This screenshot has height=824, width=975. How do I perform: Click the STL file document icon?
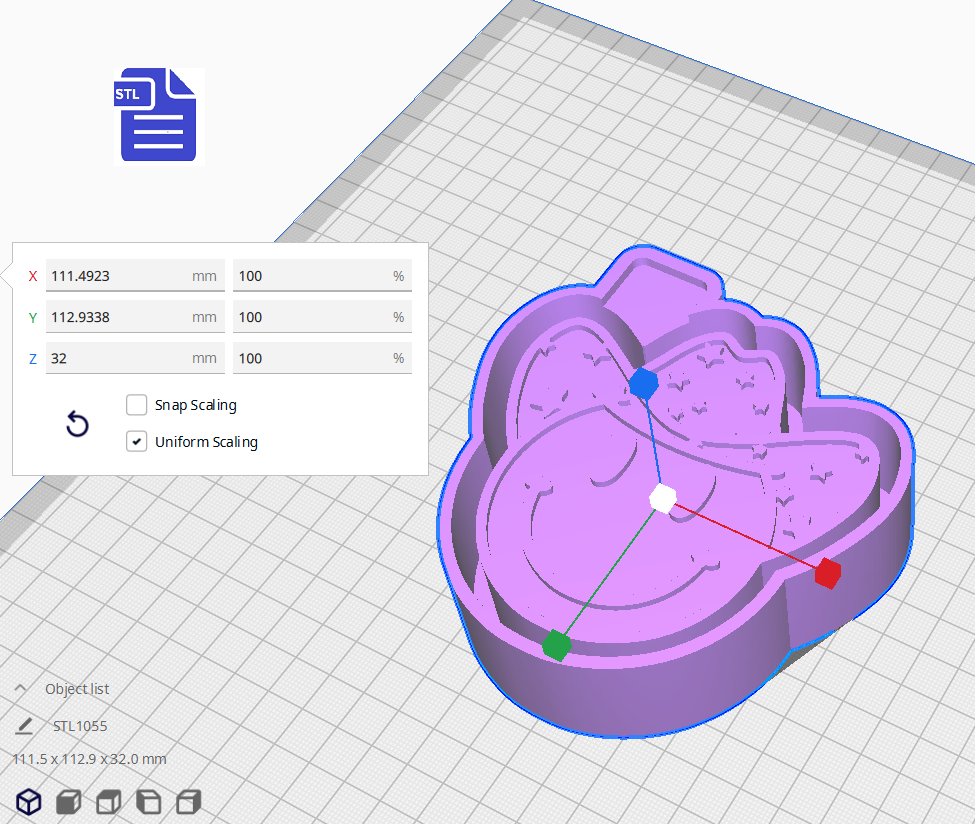157,116
